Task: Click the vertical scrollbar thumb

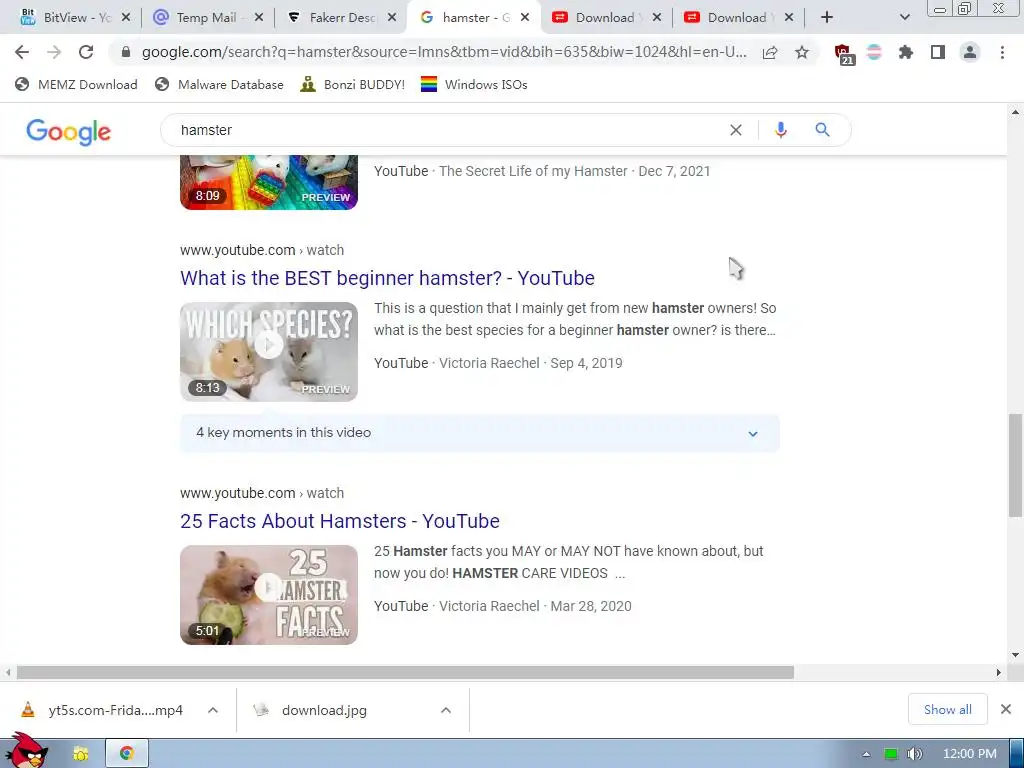Action: 1015,465
